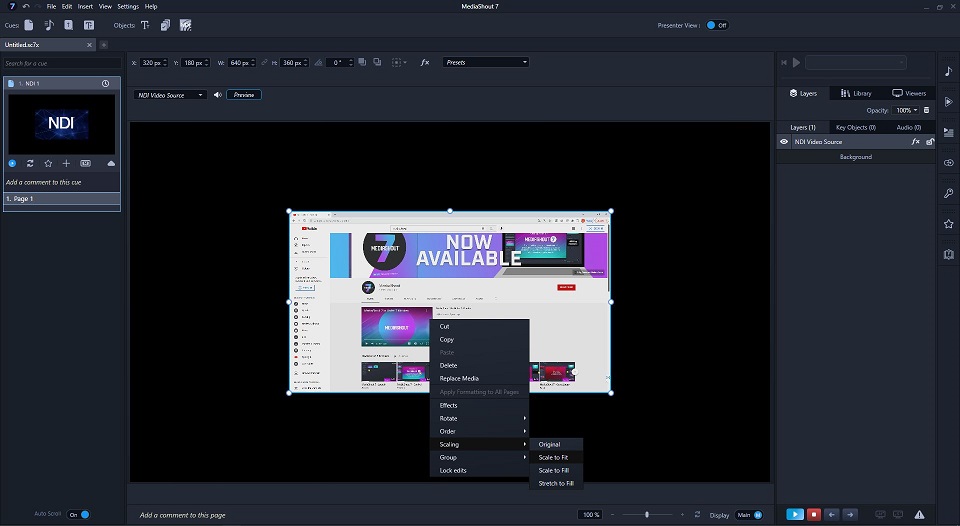The image size is (960, 526).
Task: Click the refresh loop icon under cue thumbnail
Action: [29, 163]
